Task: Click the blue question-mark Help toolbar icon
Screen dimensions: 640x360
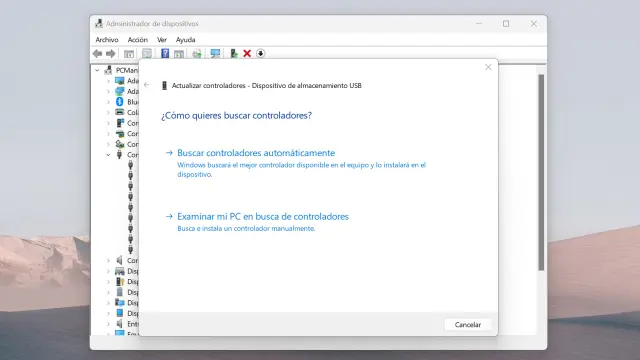Action: (165, 53)
